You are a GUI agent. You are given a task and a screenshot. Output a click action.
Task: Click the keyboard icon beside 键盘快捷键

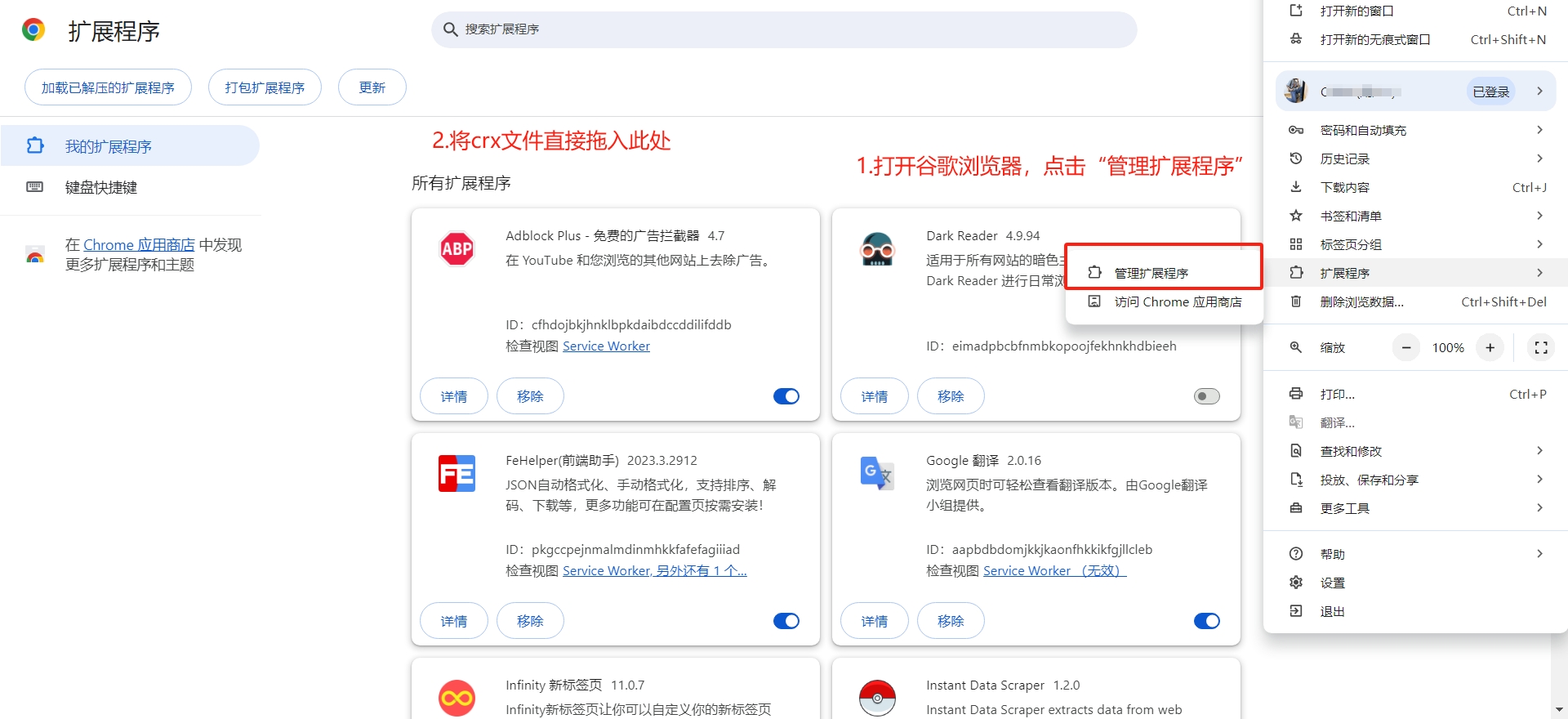point(34,187)
